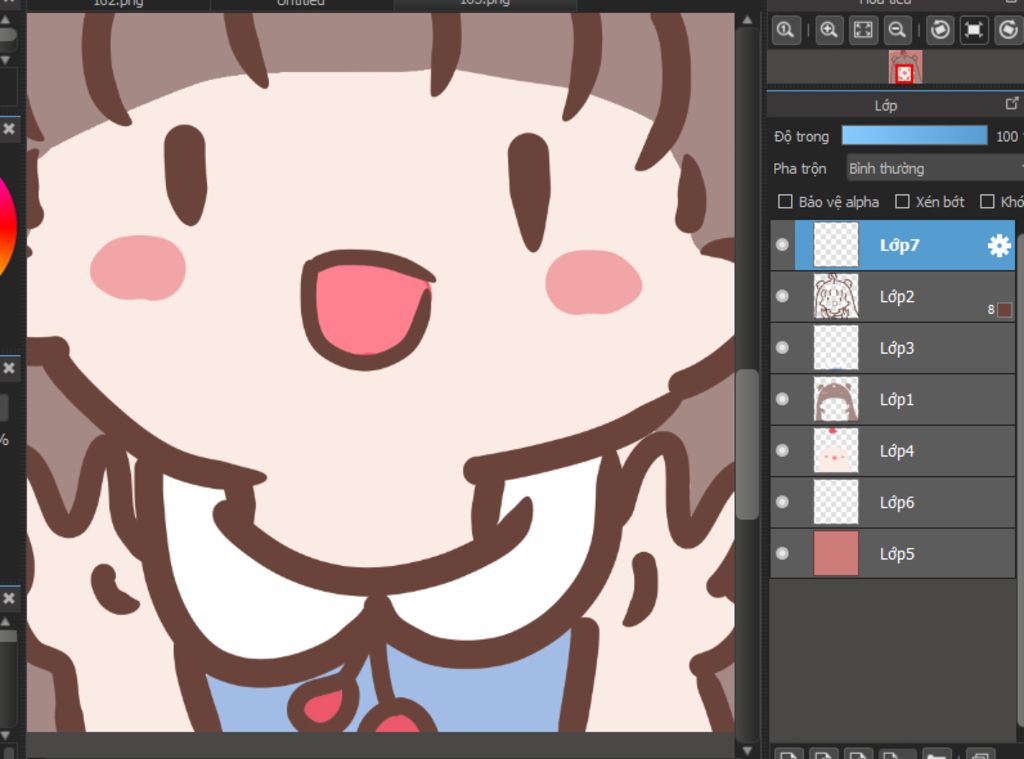Click the Lớp panel header title
Screen dimensions: 1024x759
(886, 105)
